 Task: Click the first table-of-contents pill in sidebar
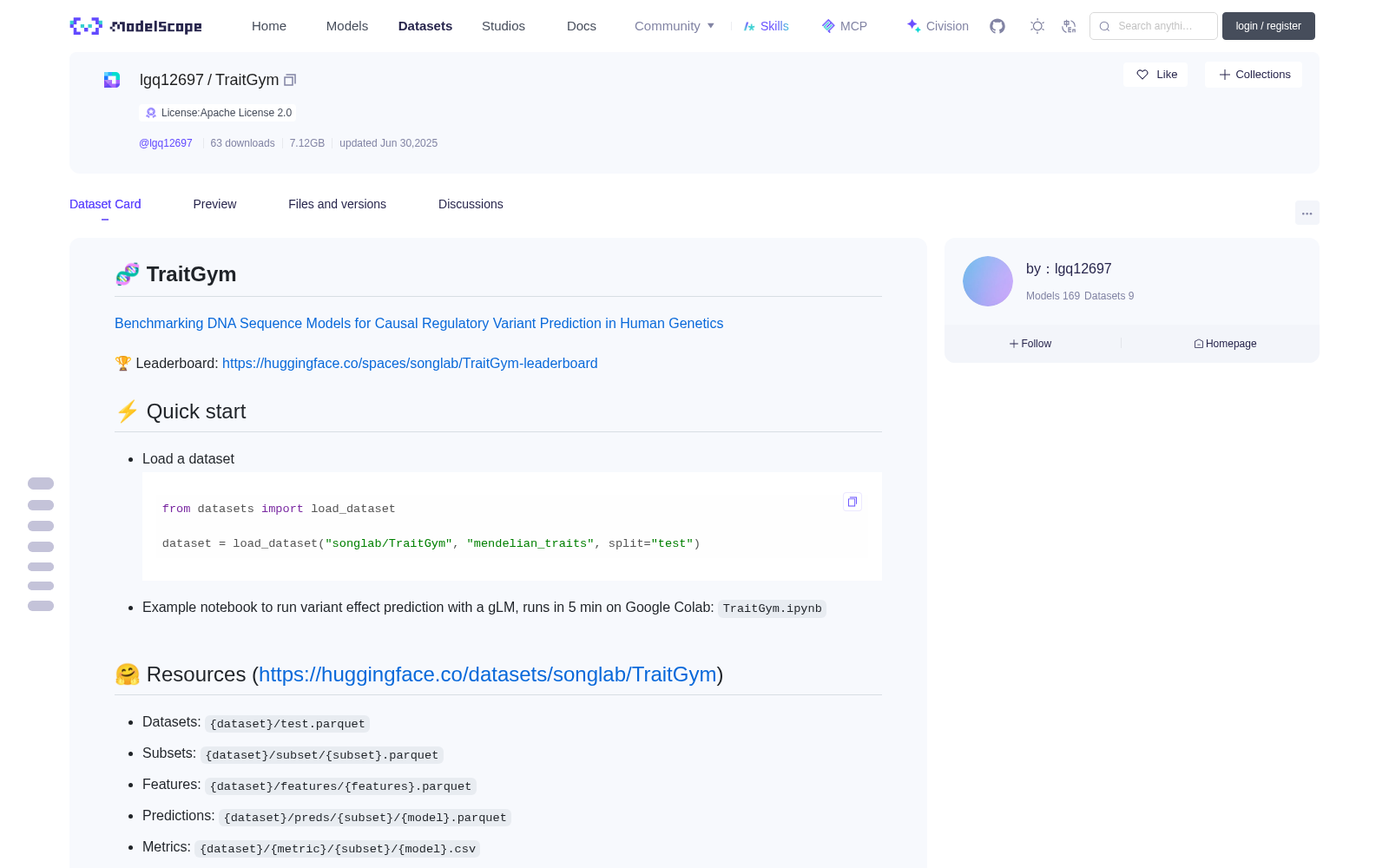(41, 483)
